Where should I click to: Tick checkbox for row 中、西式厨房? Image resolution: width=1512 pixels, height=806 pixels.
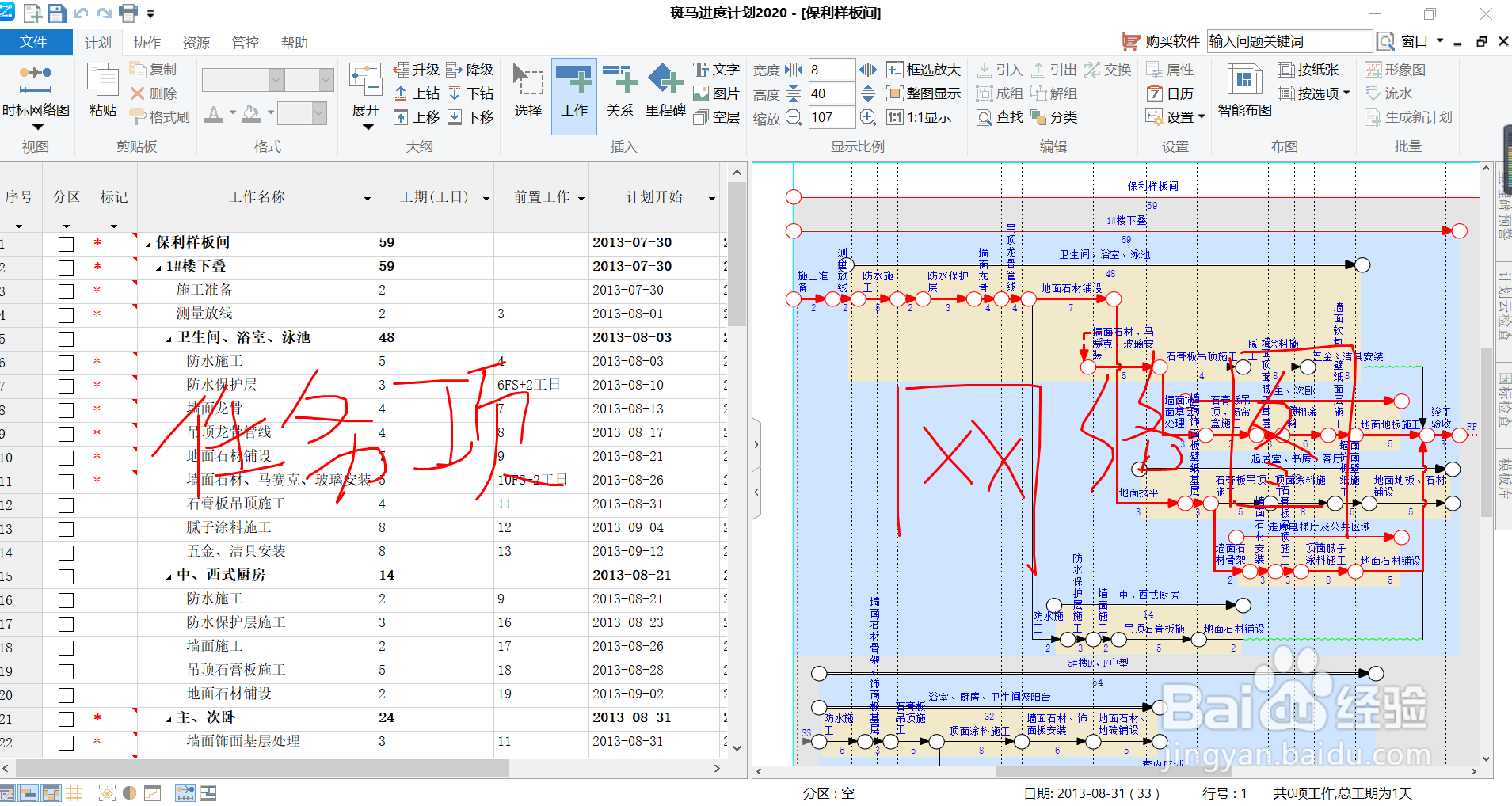pos(66,576)
